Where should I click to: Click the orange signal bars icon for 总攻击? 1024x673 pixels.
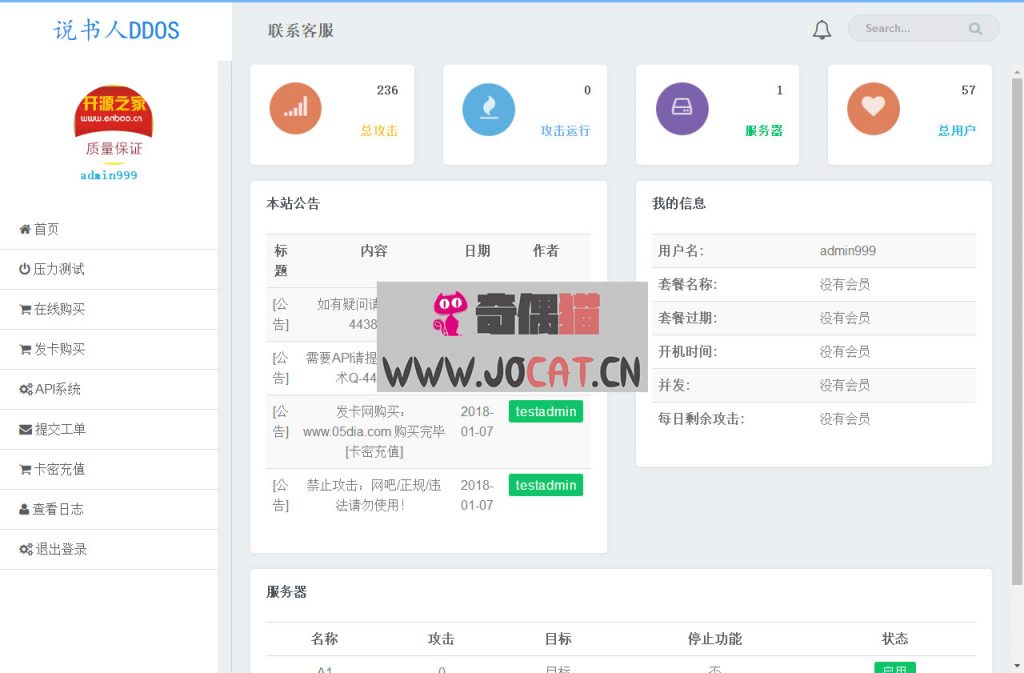tap(295, 108)
